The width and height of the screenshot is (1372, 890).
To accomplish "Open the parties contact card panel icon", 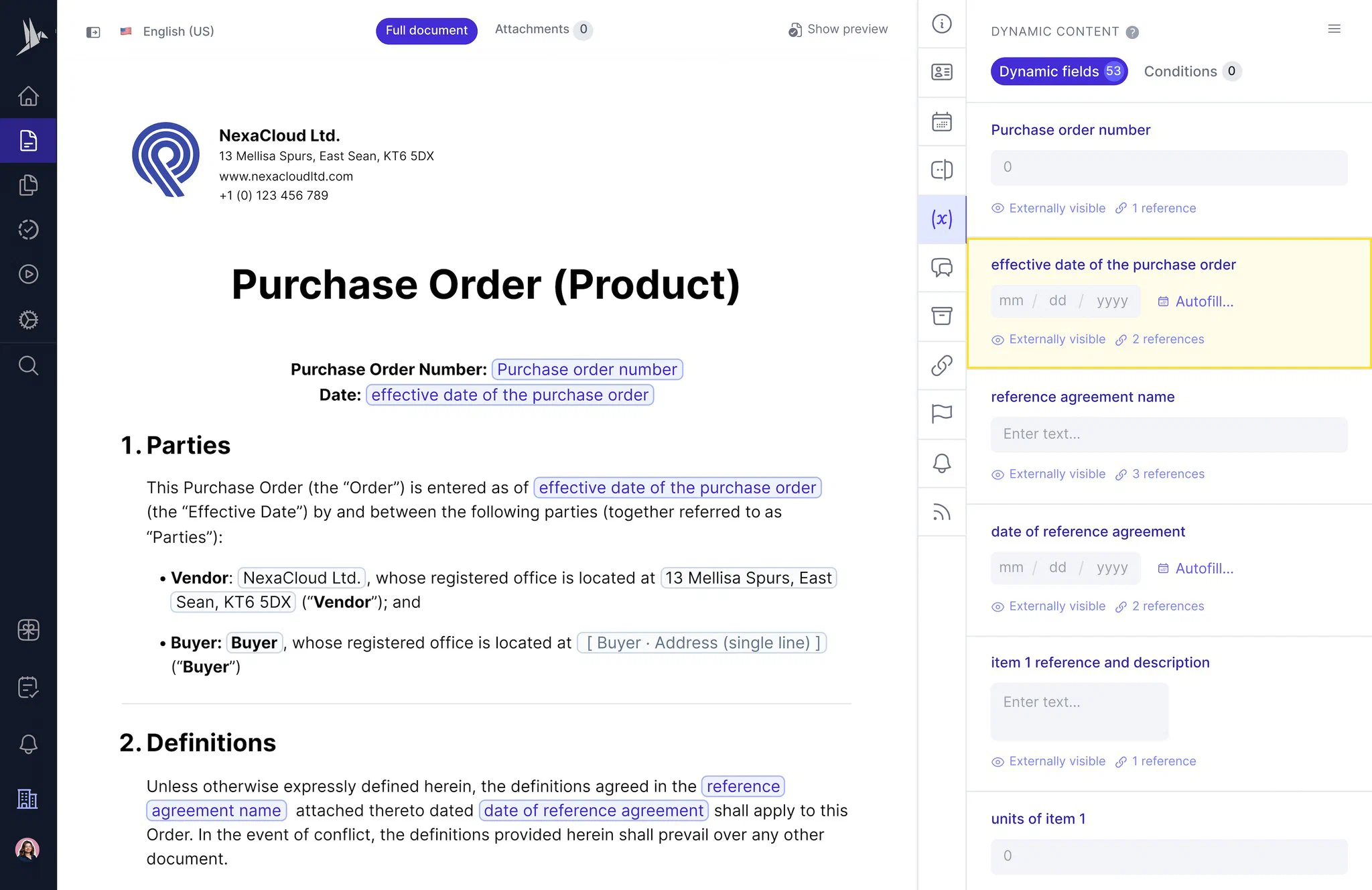I will (x=942, y=72).
